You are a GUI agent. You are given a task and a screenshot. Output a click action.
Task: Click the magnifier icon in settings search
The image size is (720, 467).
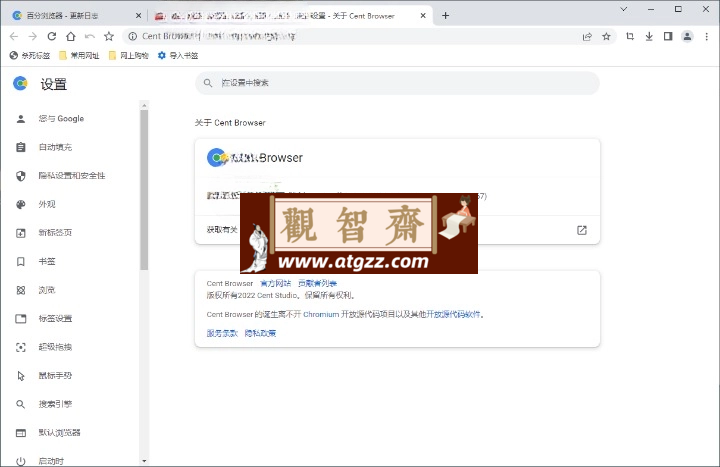coord(208,83)
